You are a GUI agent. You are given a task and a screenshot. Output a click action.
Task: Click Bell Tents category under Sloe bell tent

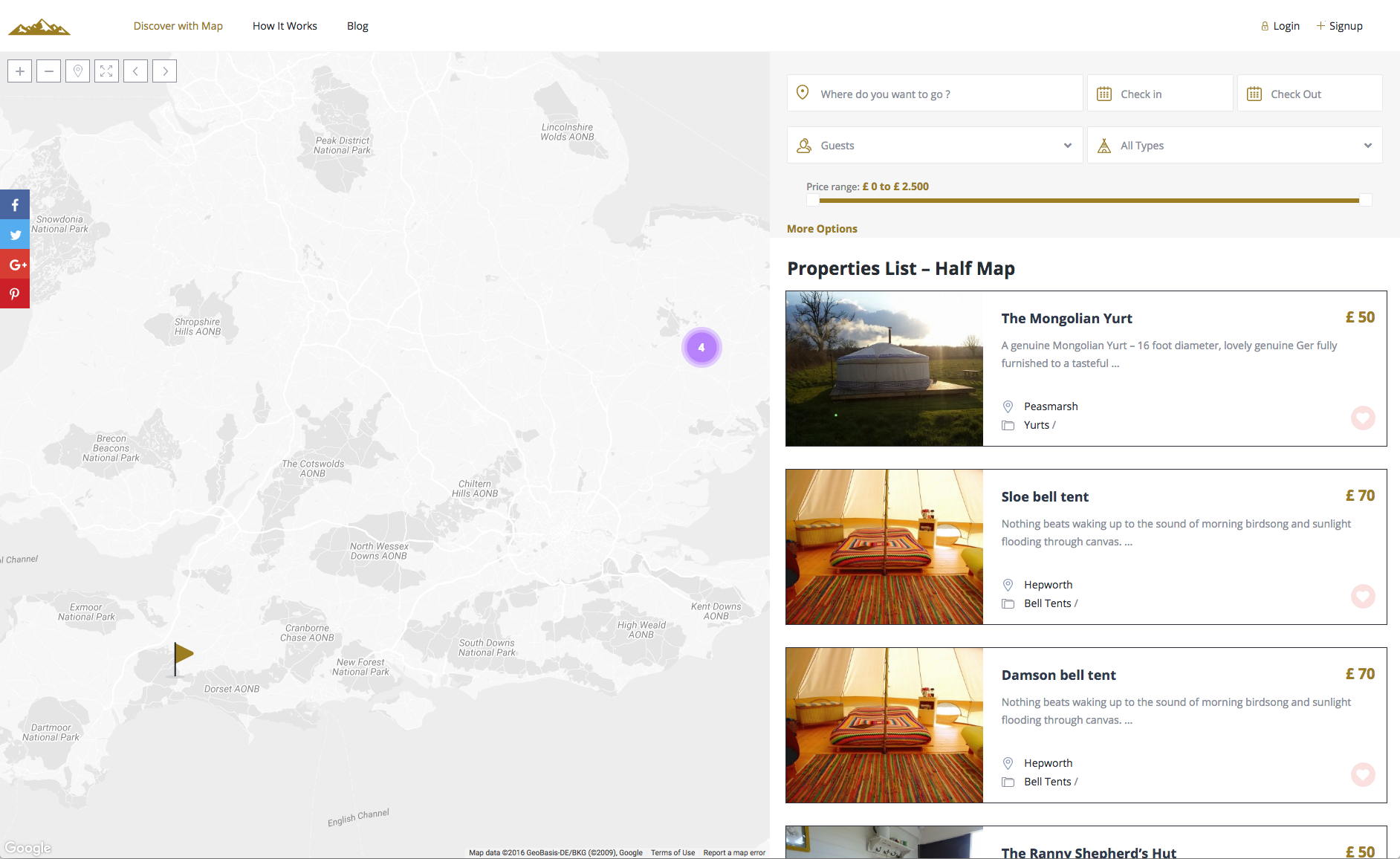1048,603
